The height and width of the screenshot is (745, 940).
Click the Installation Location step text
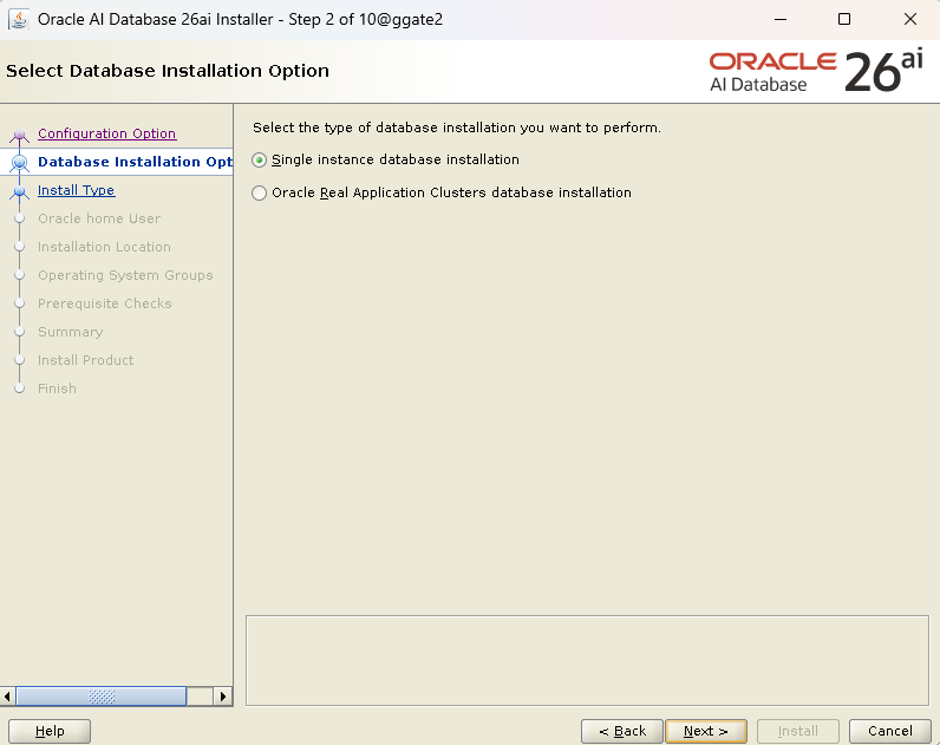(104, 247)
